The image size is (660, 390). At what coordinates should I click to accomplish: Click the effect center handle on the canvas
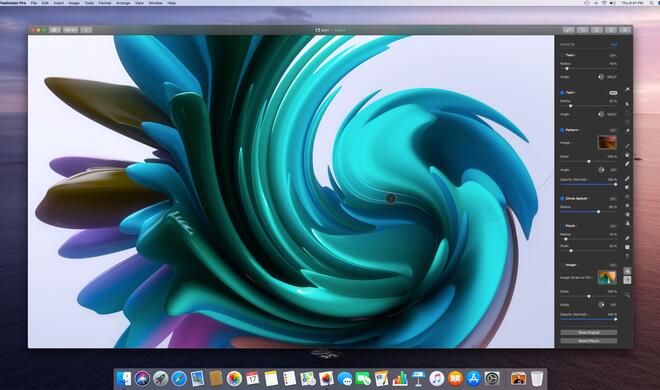(391, 198)
